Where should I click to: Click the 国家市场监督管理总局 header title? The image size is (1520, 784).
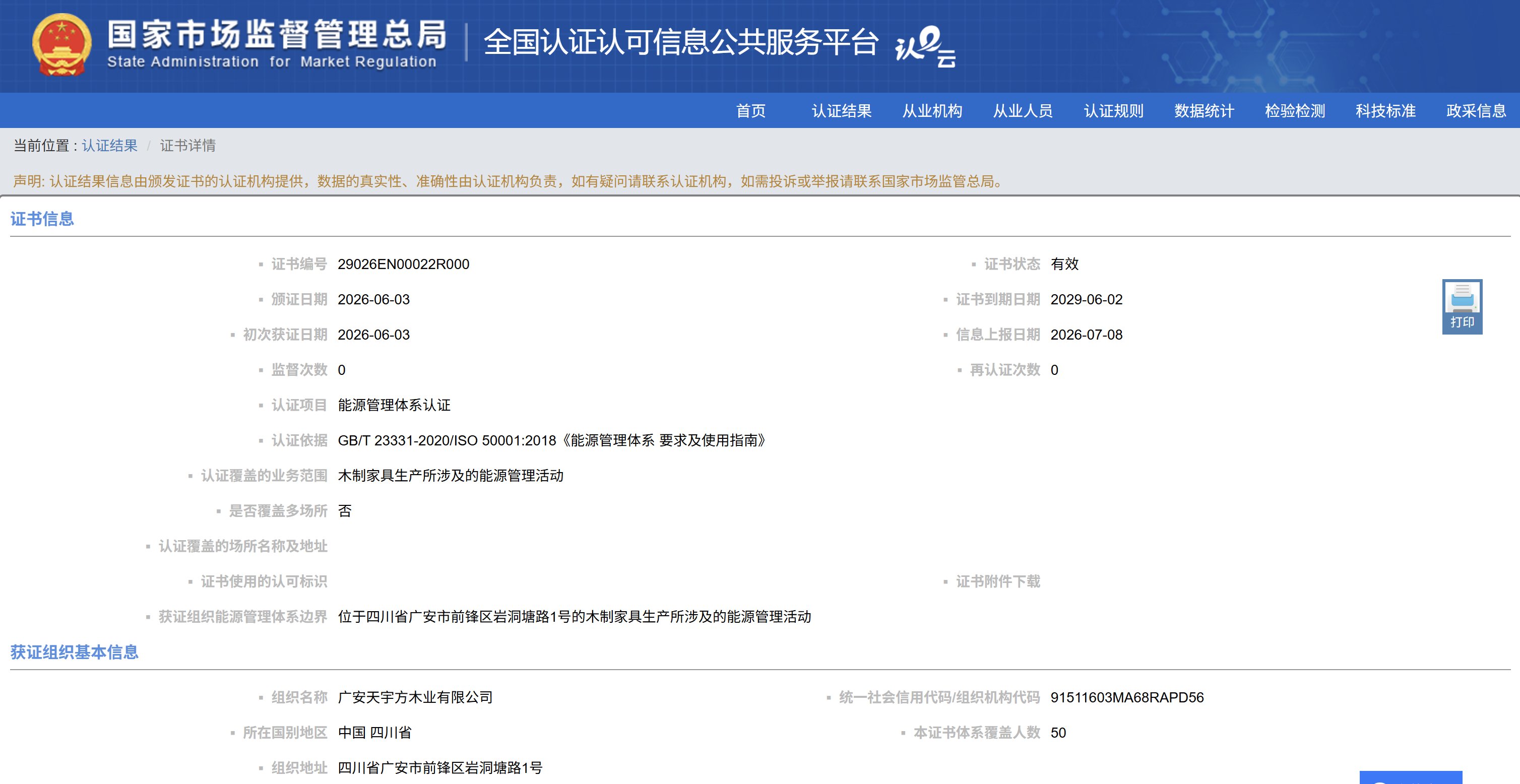tap(277, 34)
